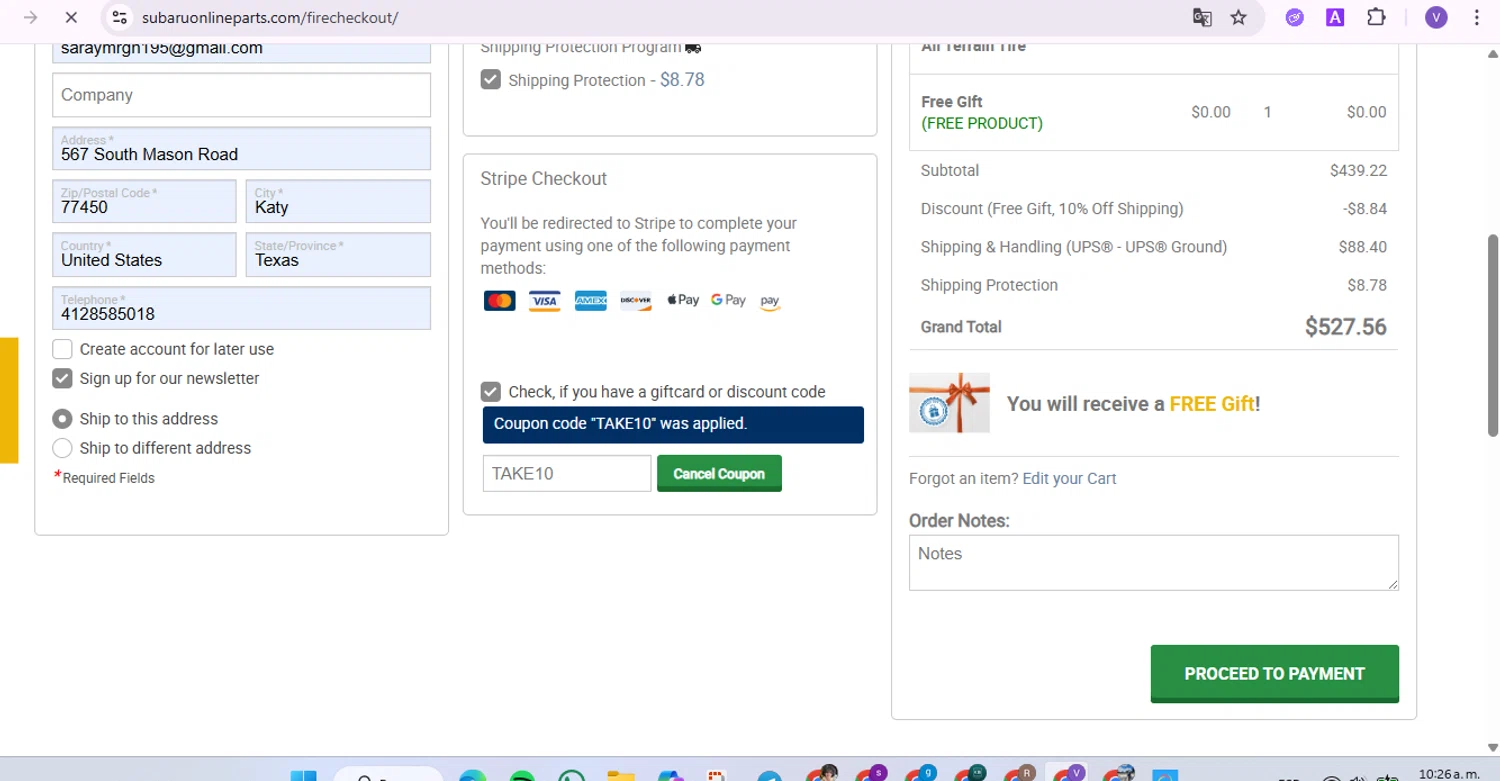Screen dimensions: 1500x781
Task: Click the '(FREE PRODUCT)' green label
Action: pyautogui.click(x=981, y=123)
